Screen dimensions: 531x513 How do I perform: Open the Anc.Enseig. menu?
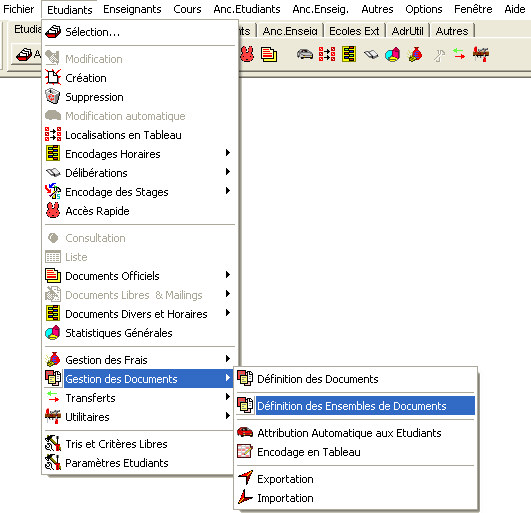(x=320, y=9)
